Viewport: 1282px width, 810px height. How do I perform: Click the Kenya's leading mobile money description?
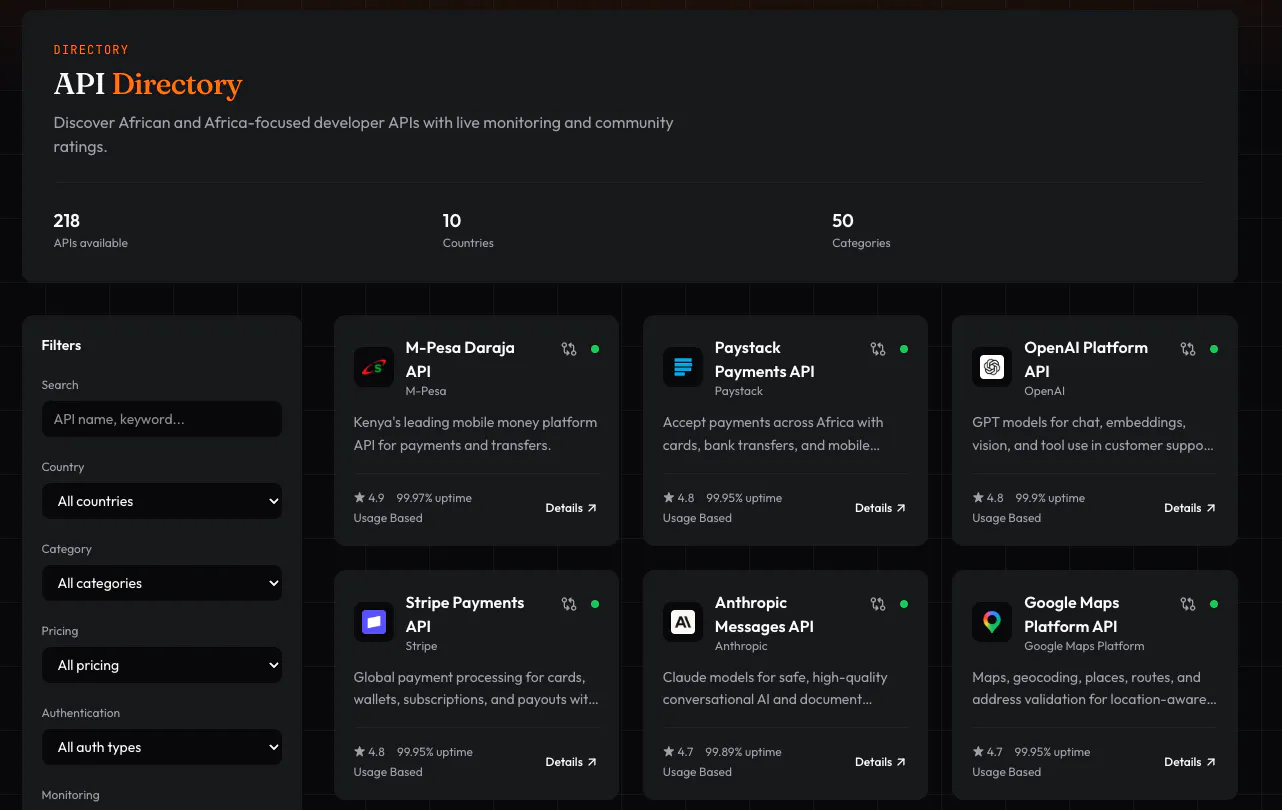[x=476, y=434]
